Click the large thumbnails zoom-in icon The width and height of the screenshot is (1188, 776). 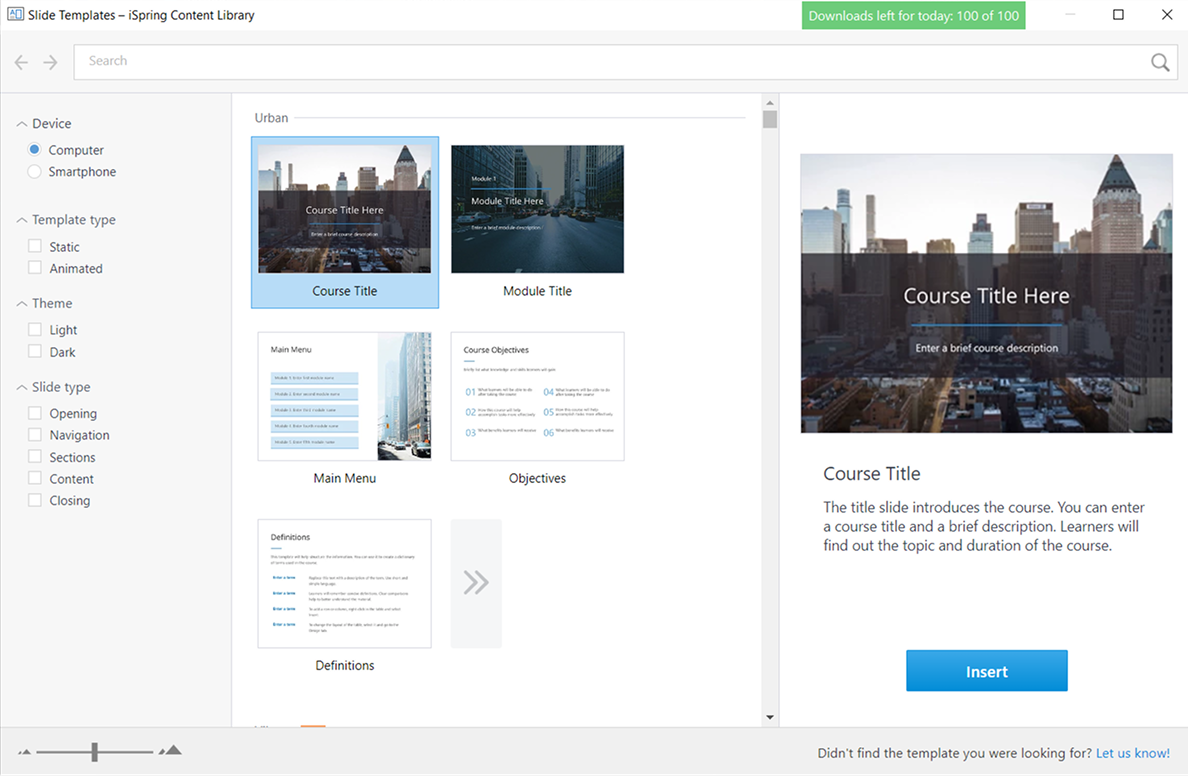pos(171,750)
